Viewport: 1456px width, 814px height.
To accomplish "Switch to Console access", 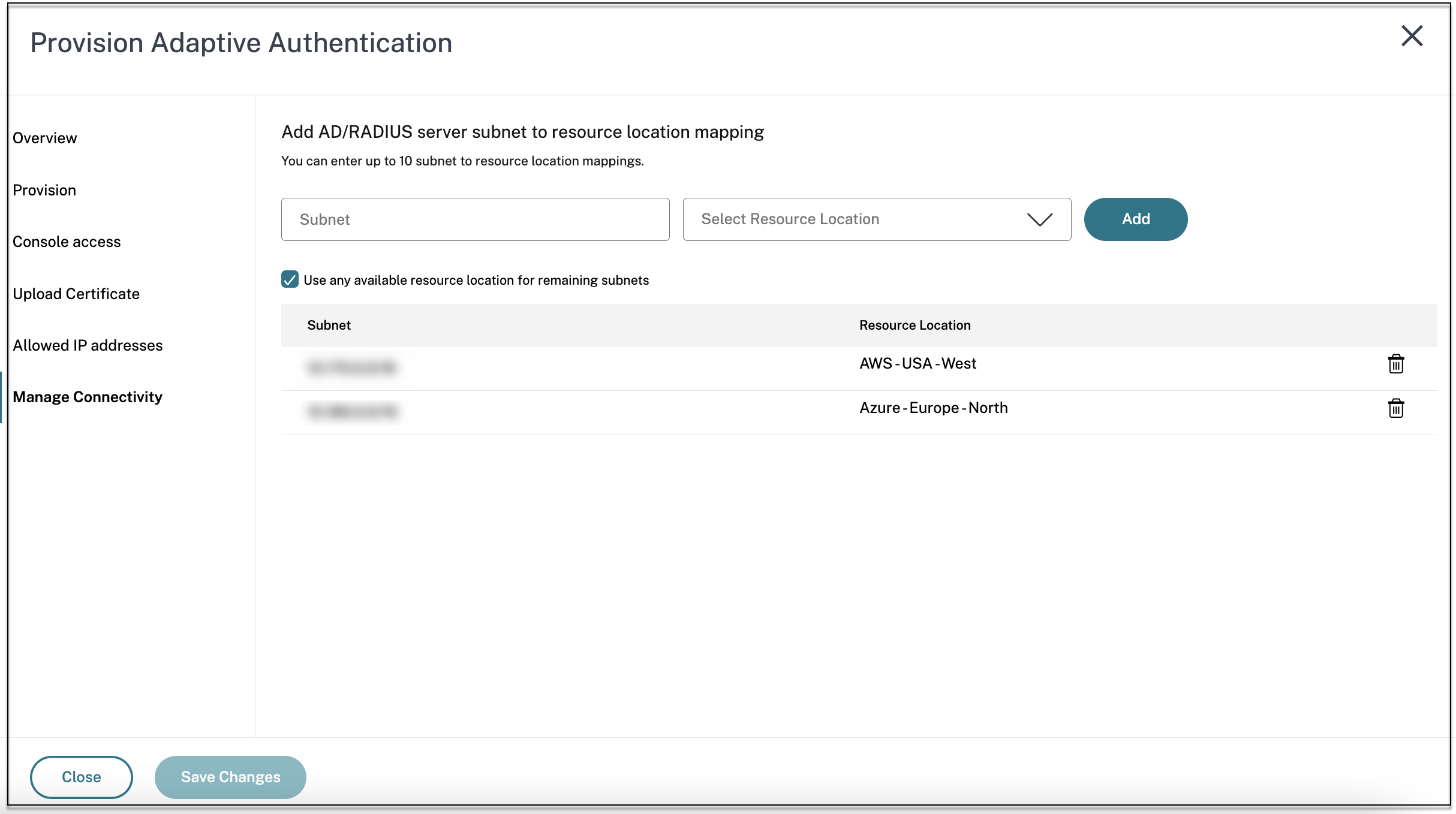I will tap(67, 242).
